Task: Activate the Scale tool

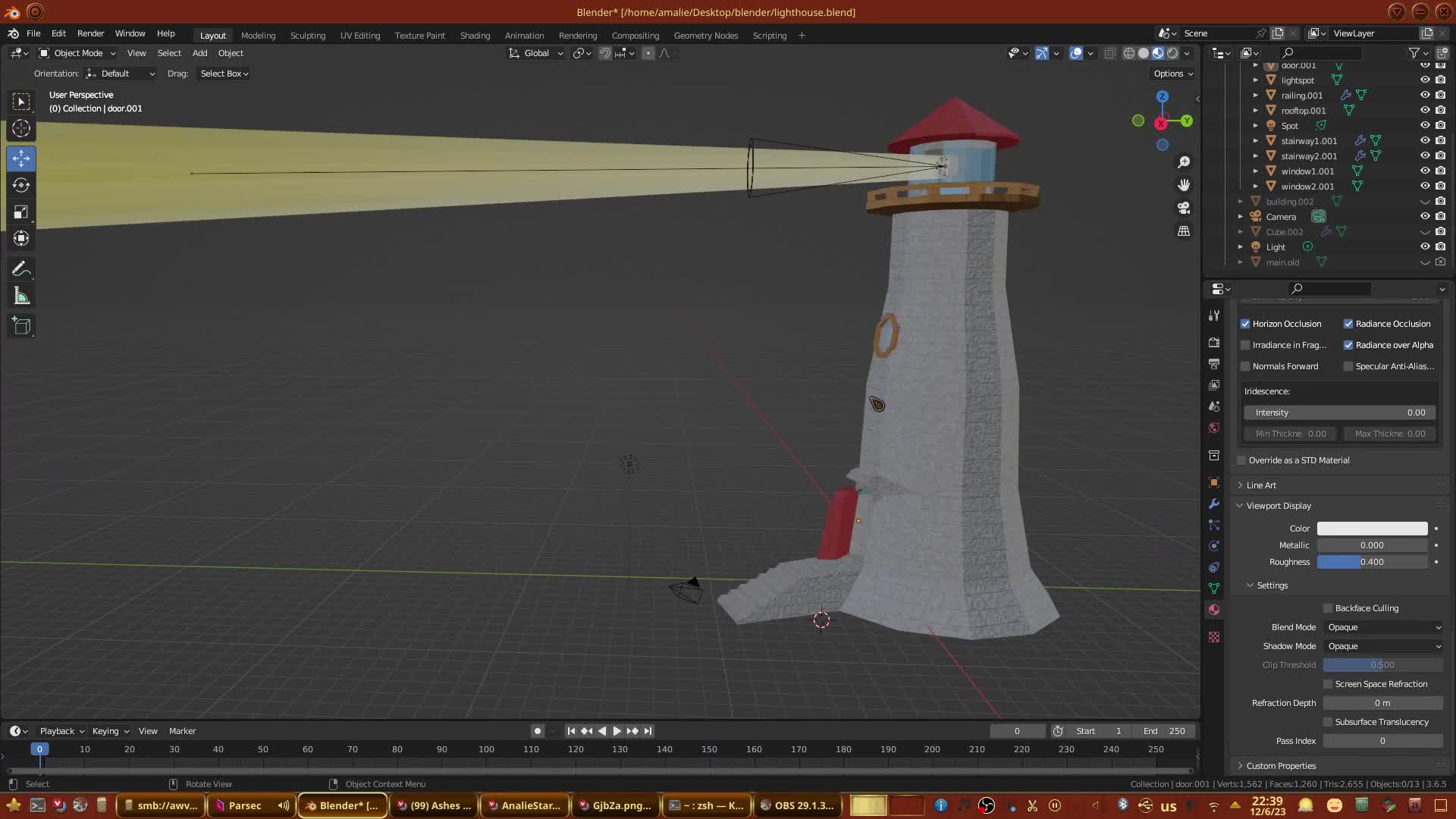Action: (x=21, y=212)
